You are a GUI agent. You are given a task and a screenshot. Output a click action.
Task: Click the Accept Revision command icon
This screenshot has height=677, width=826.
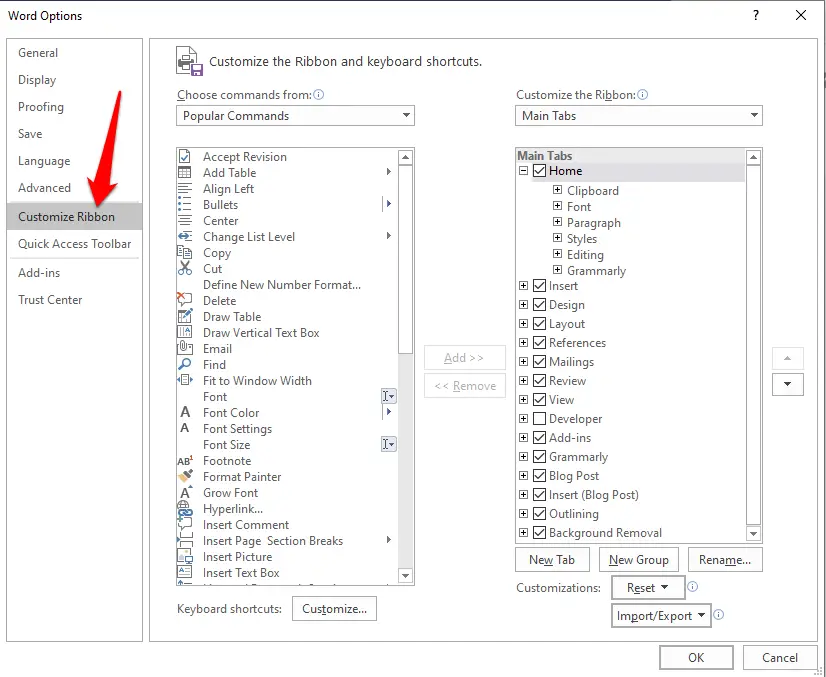click(x=184, y=156)
